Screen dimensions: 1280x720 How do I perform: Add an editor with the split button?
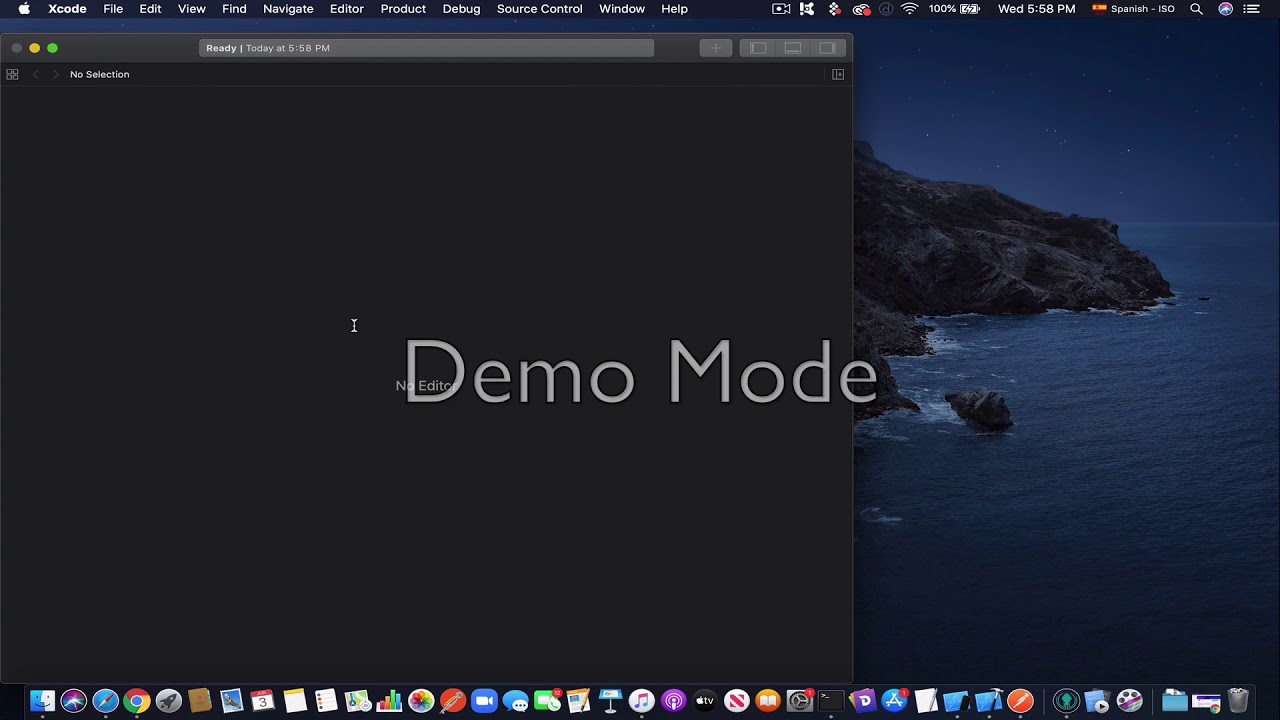coord(838,74)
